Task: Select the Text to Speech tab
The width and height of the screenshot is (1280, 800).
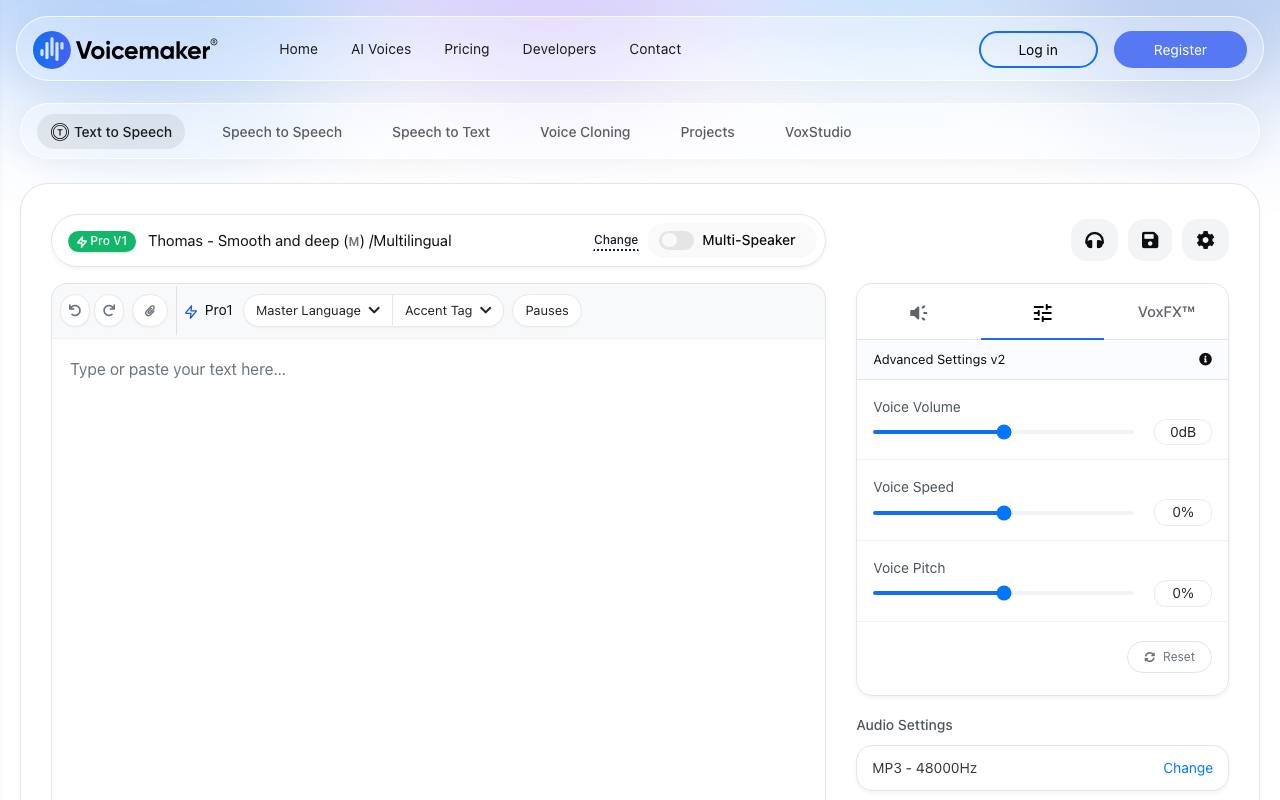Action: tap(111, 132)
